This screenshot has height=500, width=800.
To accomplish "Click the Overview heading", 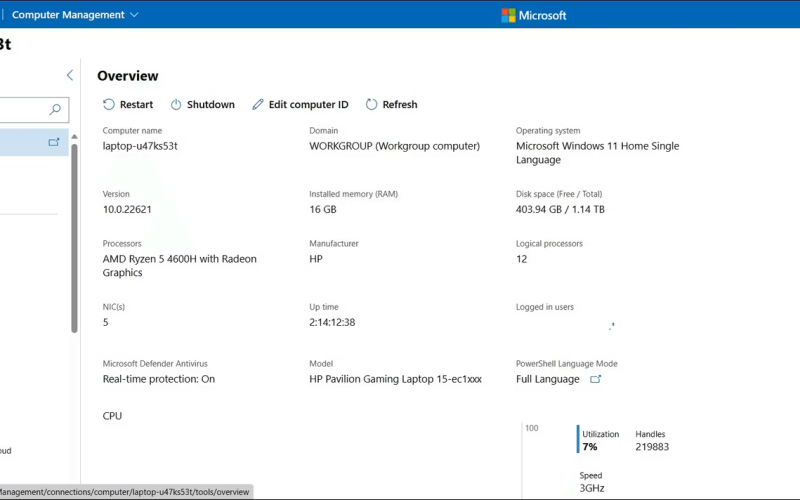I will (128, 76).
